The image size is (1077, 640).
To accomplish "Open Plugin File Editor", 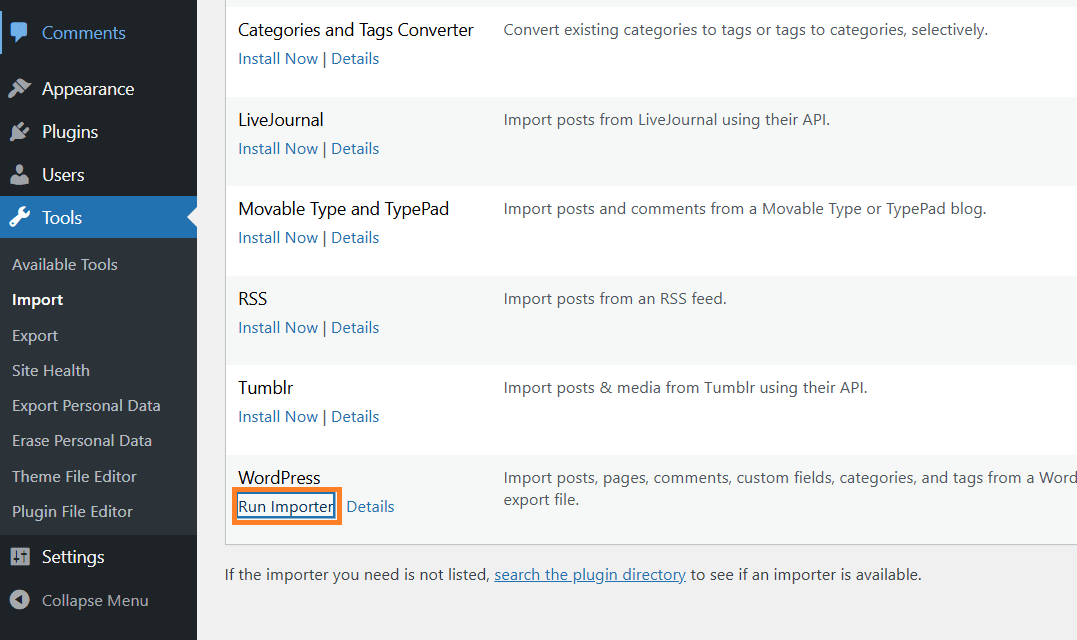I will pos(72,511).
